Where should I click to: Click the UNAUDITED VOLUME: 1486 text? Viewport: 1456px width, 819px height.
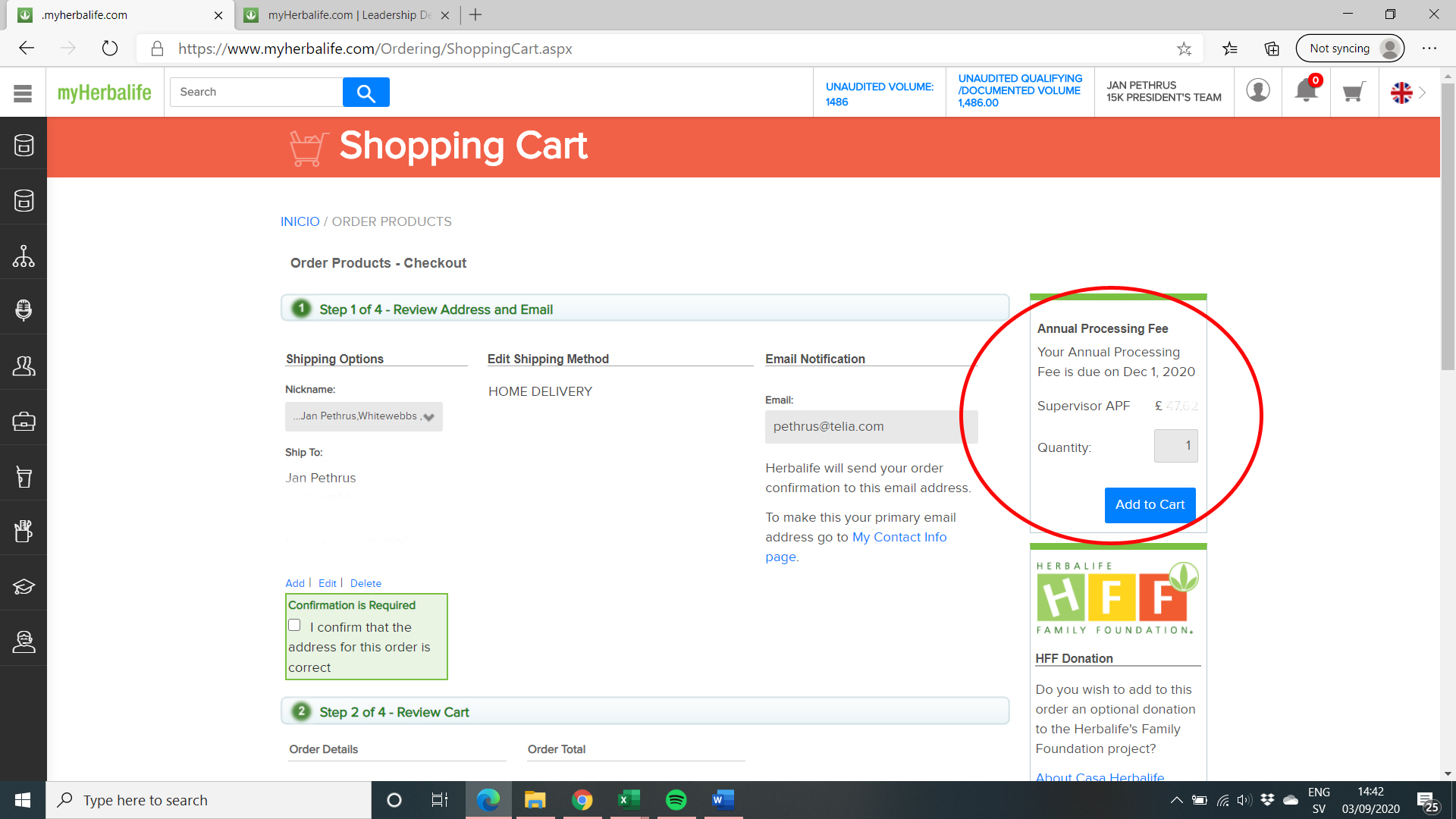pyautogui.click(x=880, y=94)
